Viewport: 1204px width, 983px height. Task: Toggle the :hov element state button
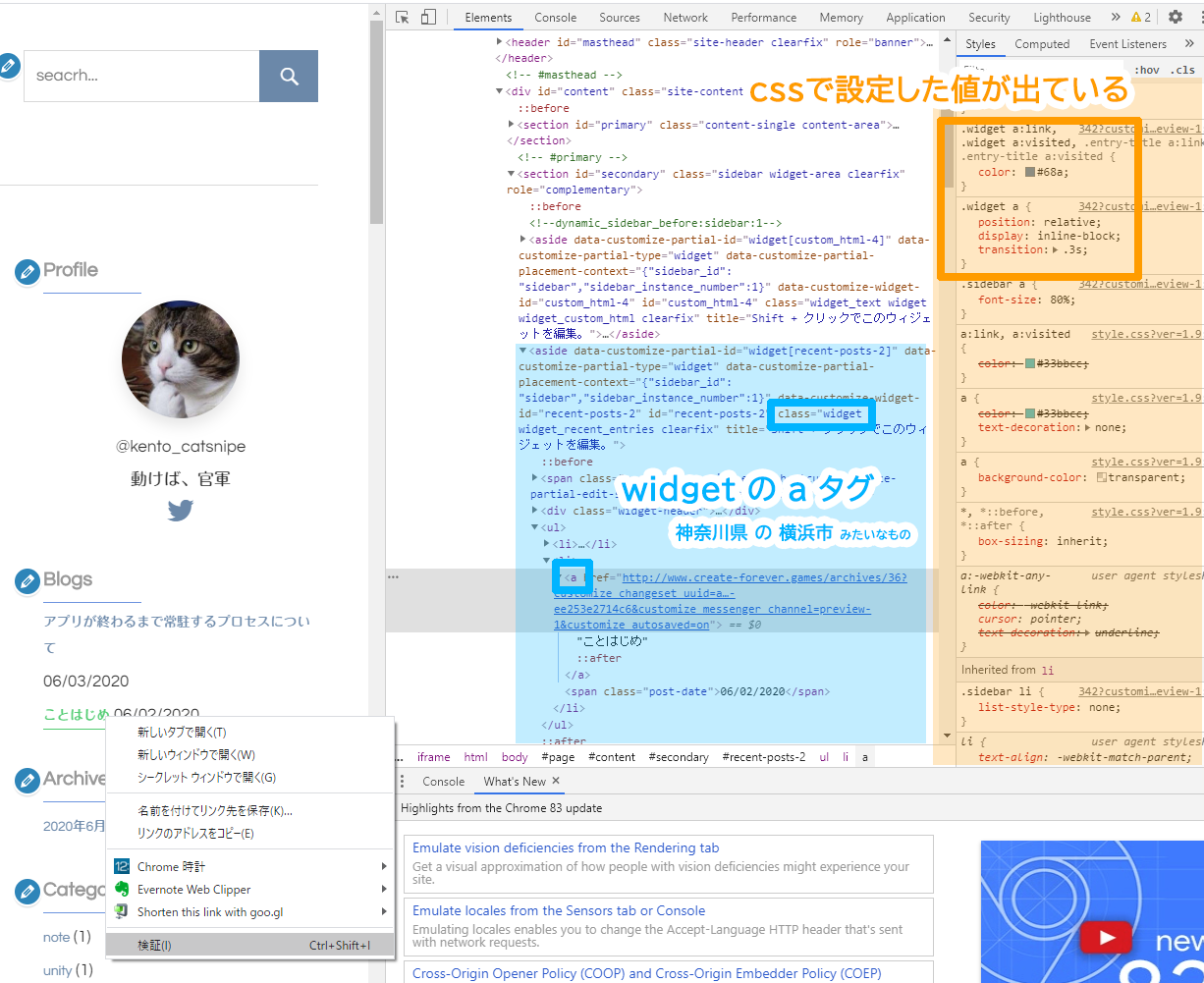(1147, 70)
